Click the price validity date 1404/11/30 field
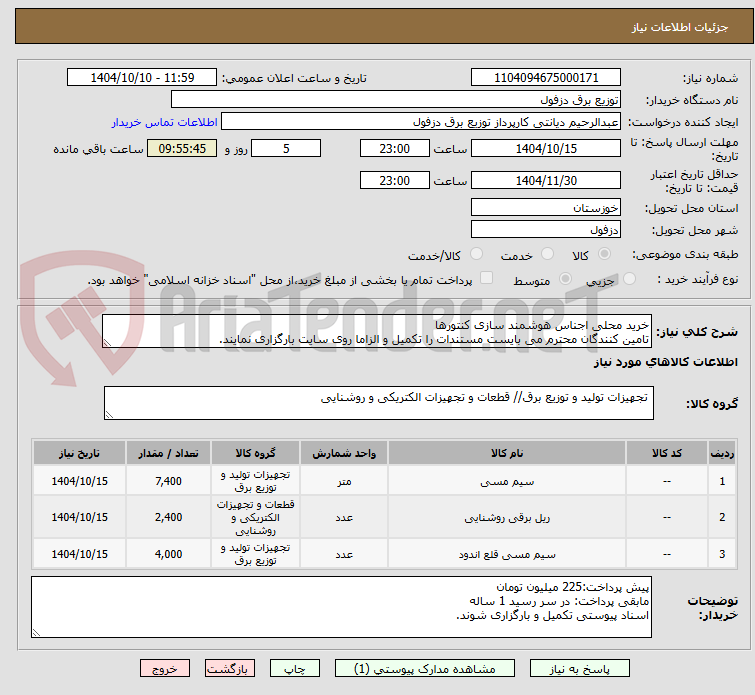 click(x=546, y=180)
